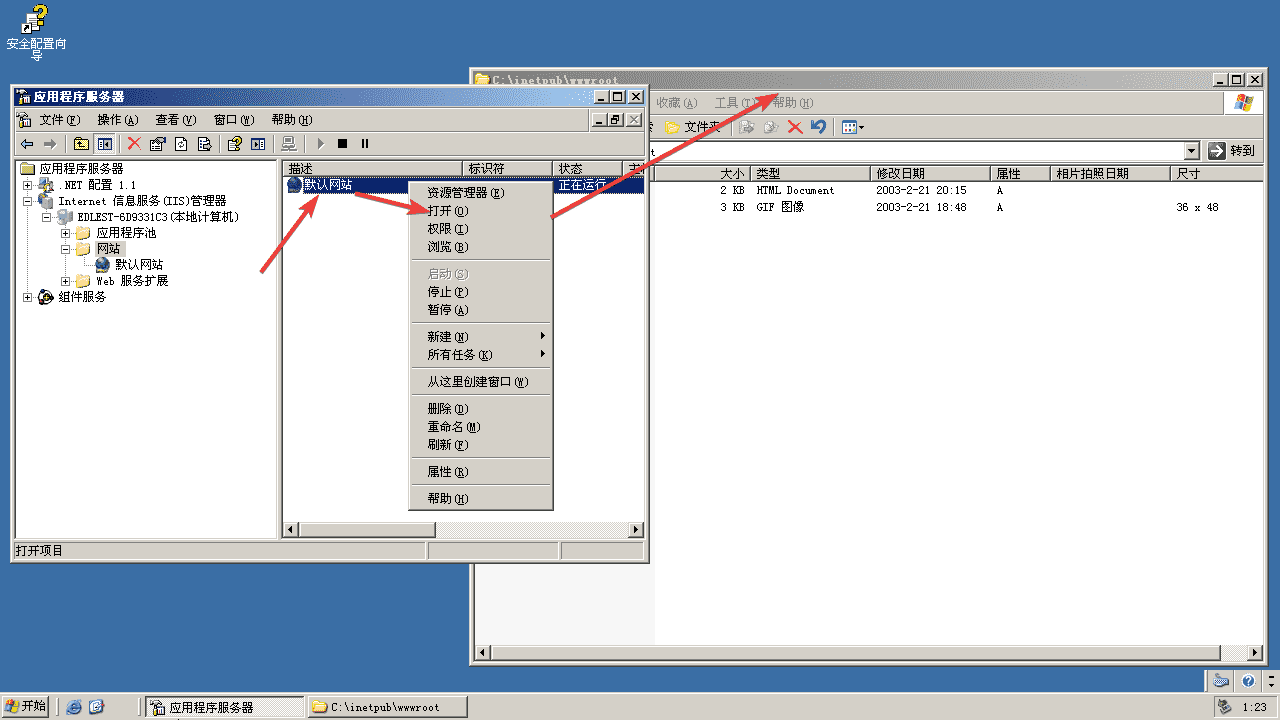Click the Stop site square toolbar icon
This screenshot has height=720, width=1280.
[x=342, y=144]
